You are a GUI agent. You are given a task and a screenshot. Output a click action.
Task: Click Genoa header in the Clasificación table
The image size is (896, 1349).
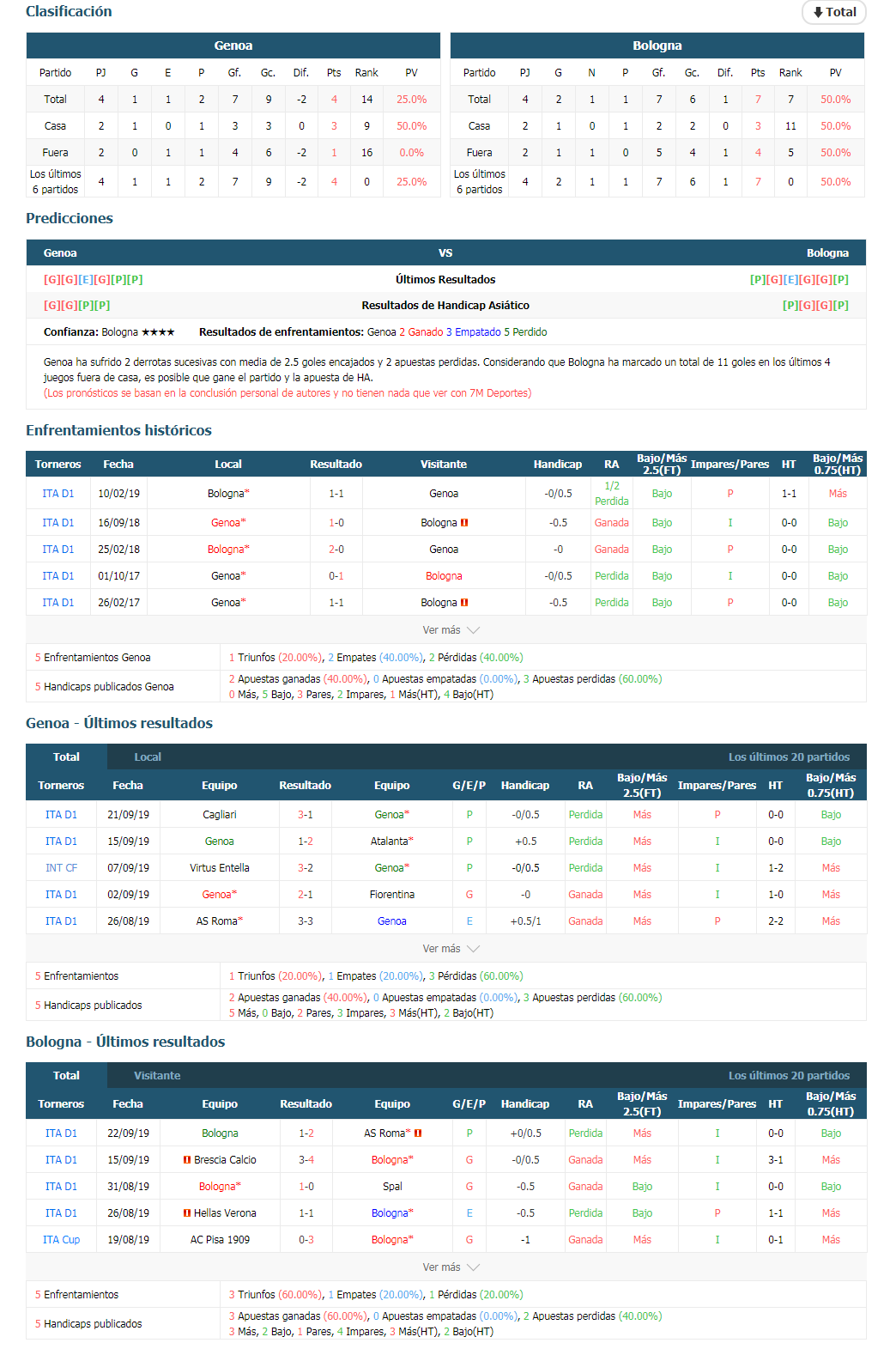tap(233, 46)
